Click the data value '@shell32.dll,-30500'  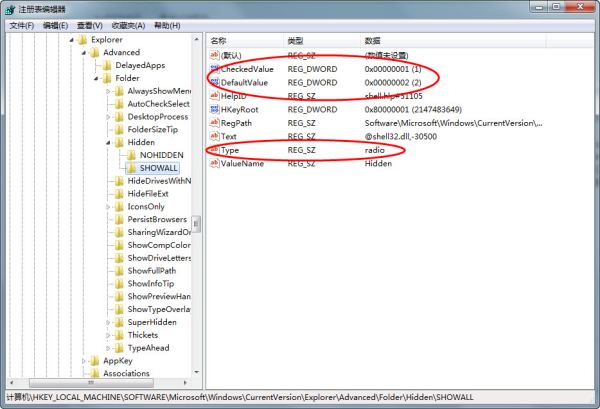pyautogui.click(x=401, y=137)
